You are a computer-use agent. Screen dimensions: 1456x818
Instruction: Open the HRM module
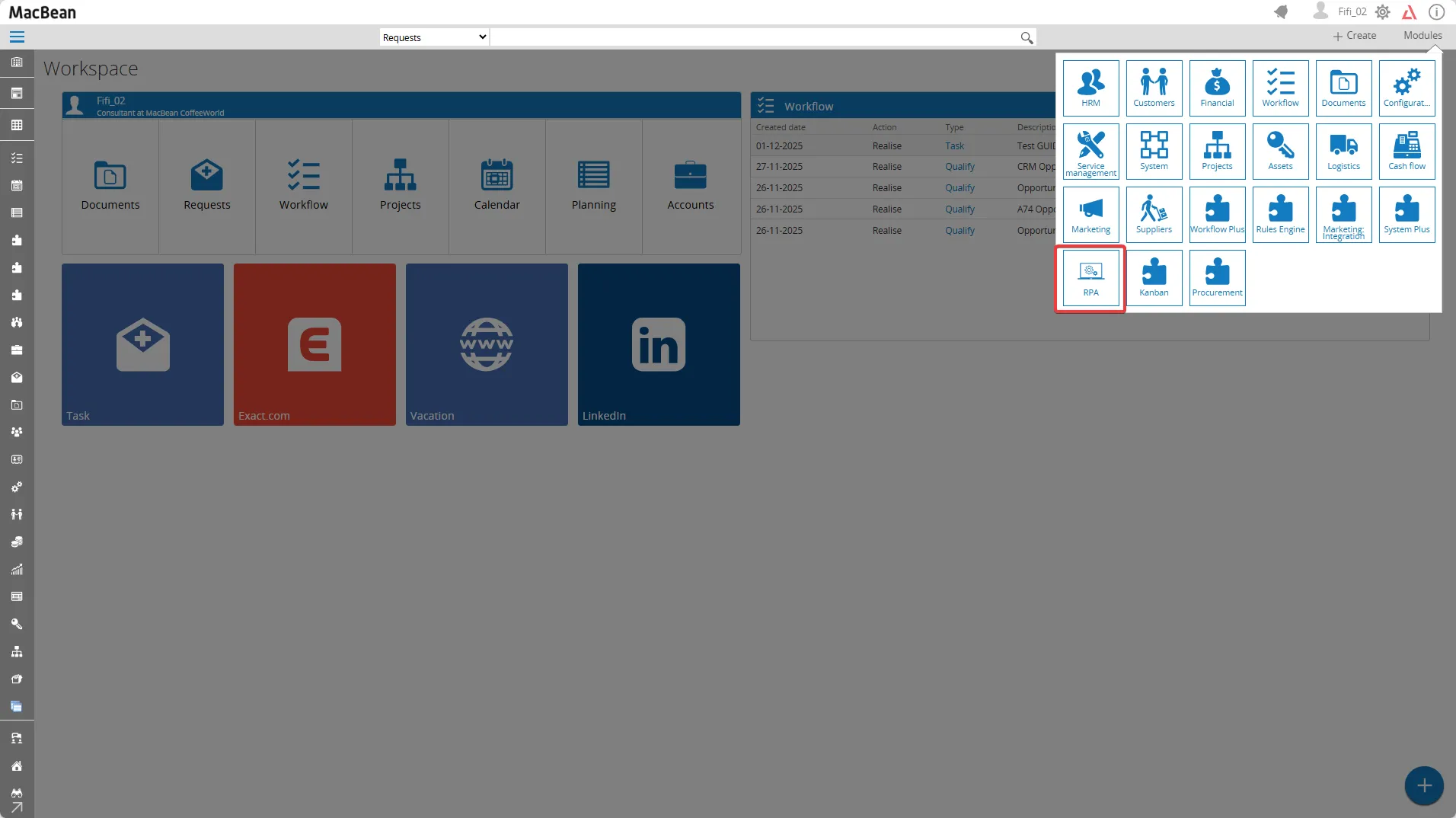(x=1090, y=88)
